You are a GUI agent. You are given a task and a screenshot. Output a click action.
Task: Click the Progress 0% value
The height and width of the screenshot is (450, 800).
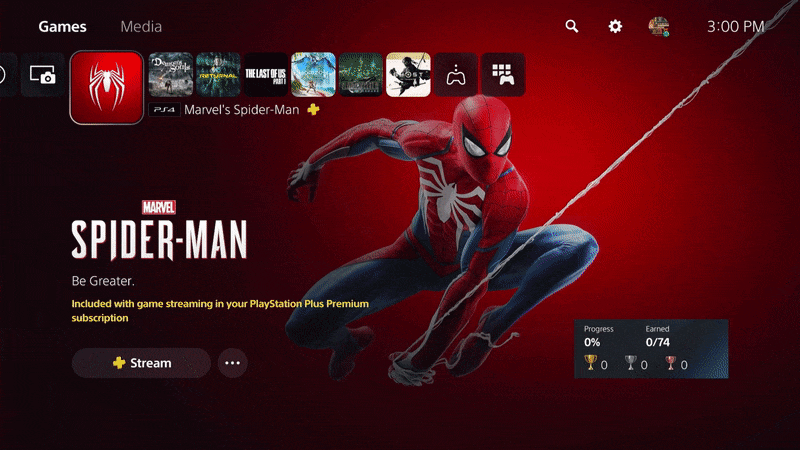(592, 342)
